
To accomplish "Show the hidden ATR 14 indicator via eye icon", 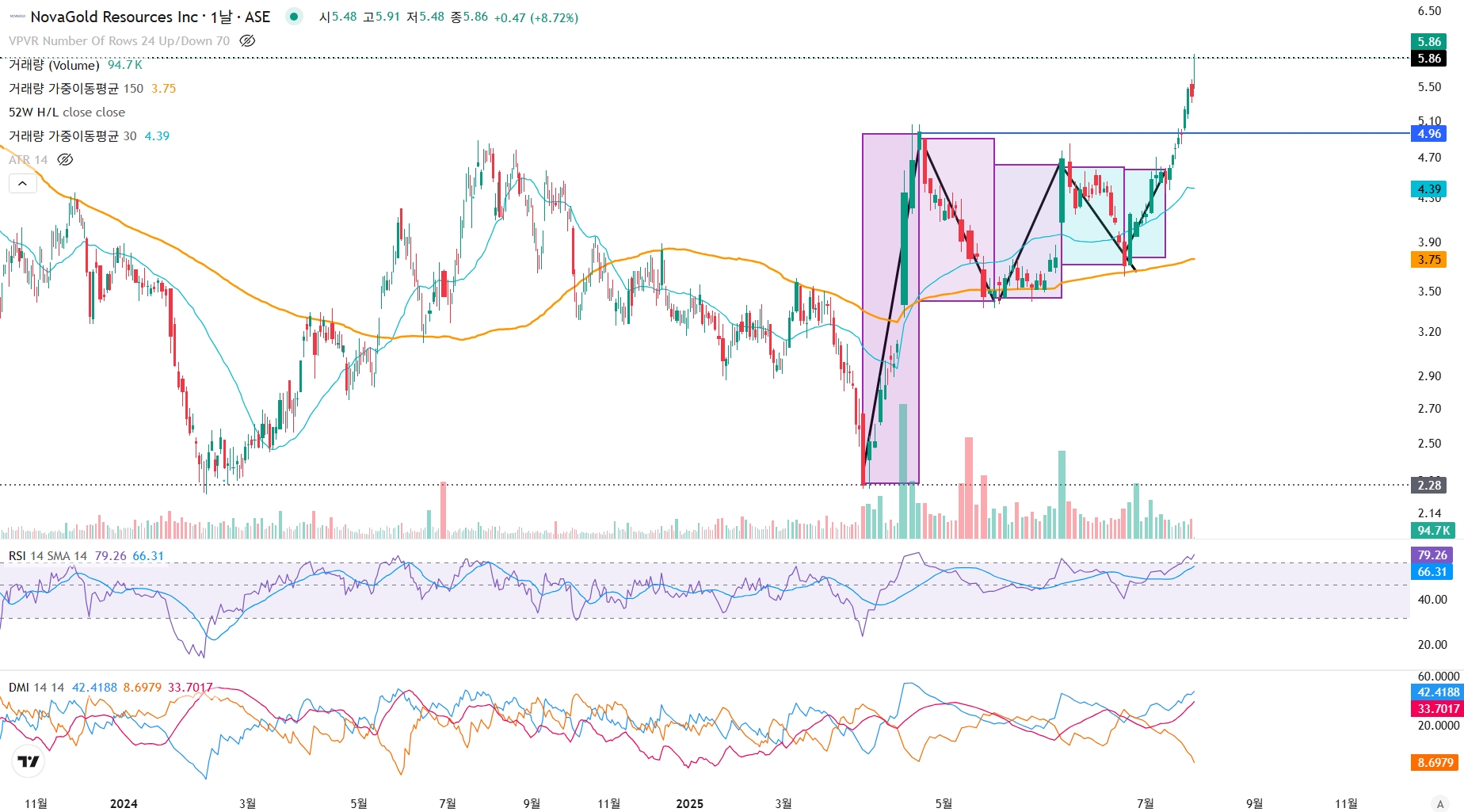I will 65,159.
